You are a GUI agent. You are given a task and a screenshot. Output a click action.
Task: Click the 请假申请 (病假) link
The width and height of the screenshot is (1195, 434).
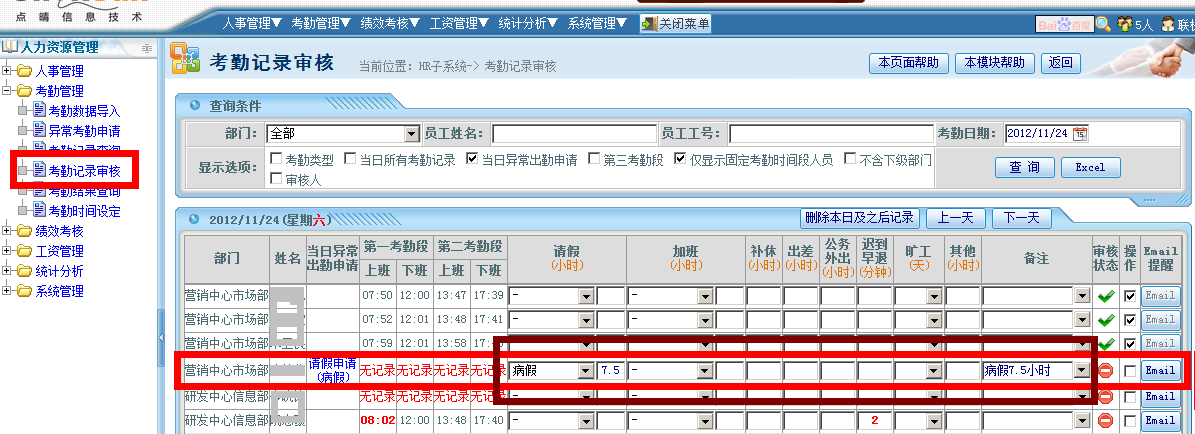pos(333,370)
